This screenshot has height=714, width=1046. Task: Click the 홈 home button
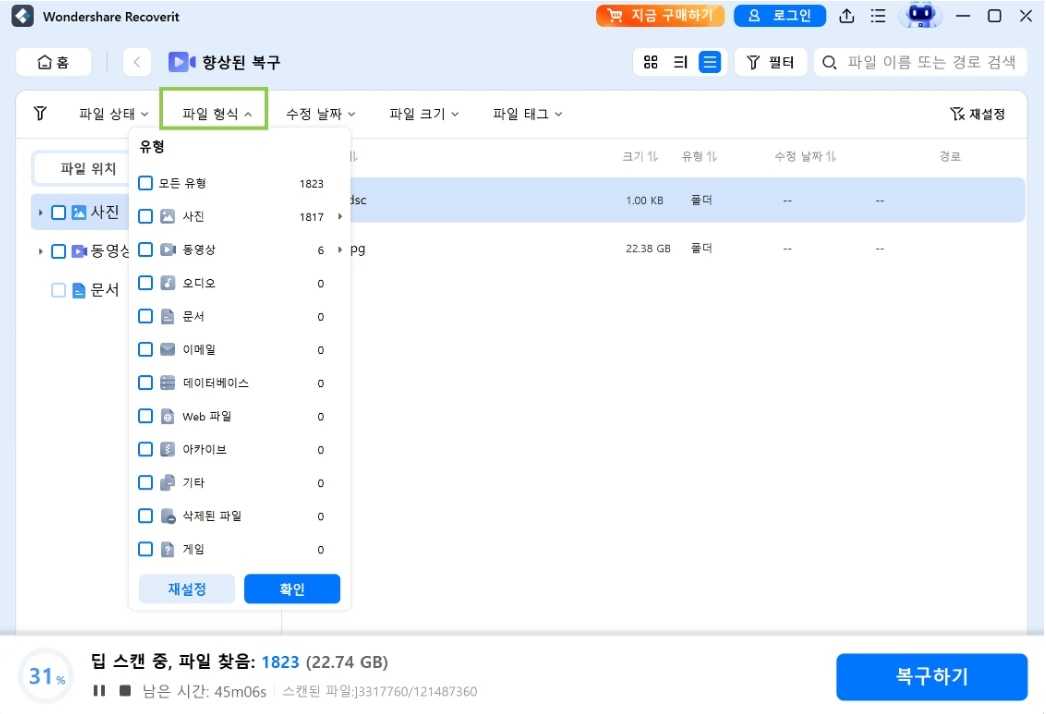pyautogui.click(x=53, y=62)
